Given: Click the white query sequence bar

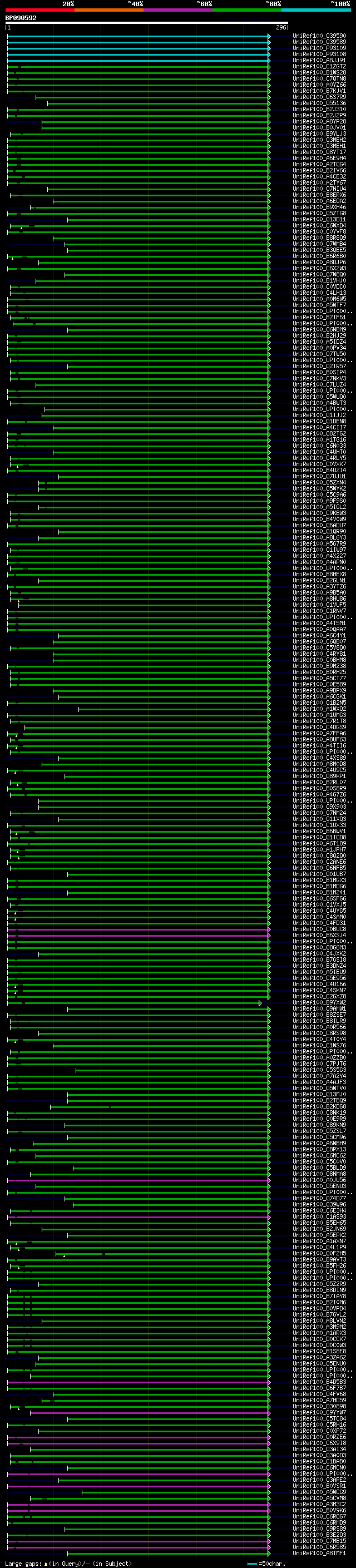Looking at the screenshot, I should pyautogui.click(x=147, y=23).
